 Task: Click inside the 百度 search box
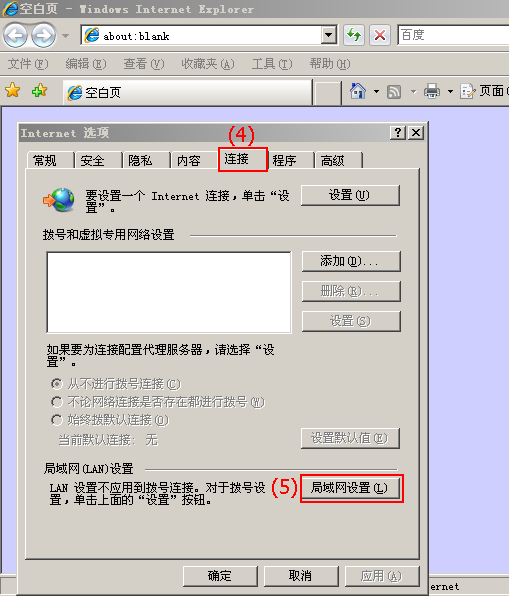tap(453, 35)
